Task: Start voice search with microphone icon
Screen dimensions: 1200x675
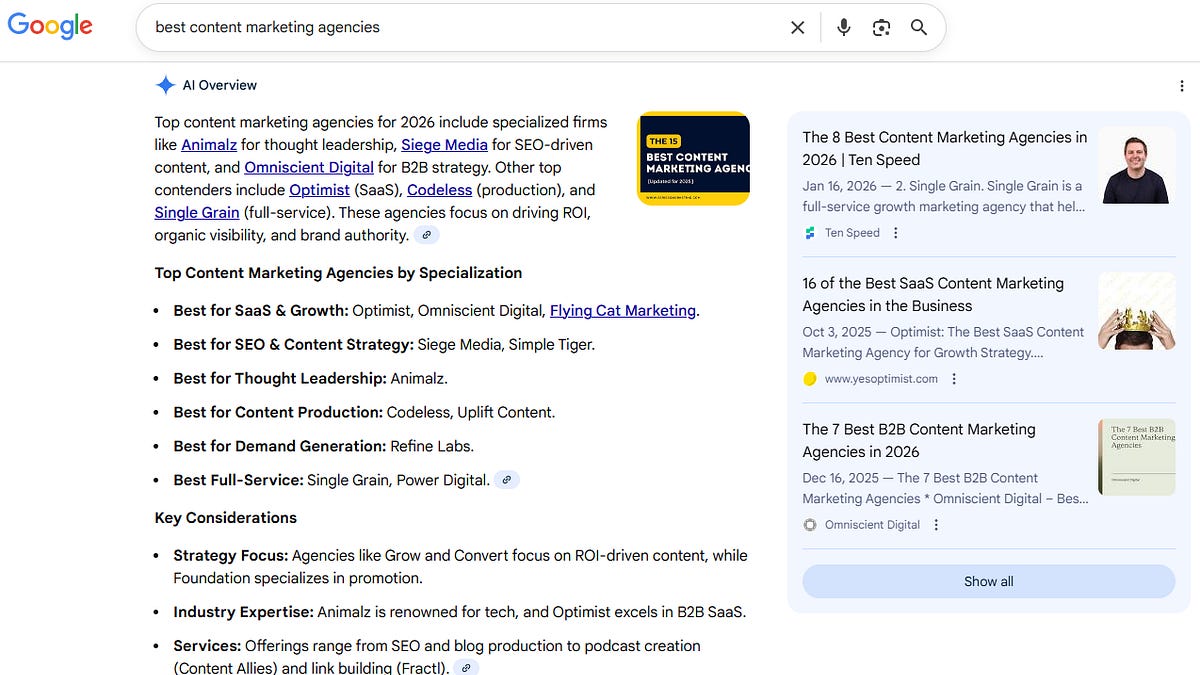Action: (x=843, y=28)
